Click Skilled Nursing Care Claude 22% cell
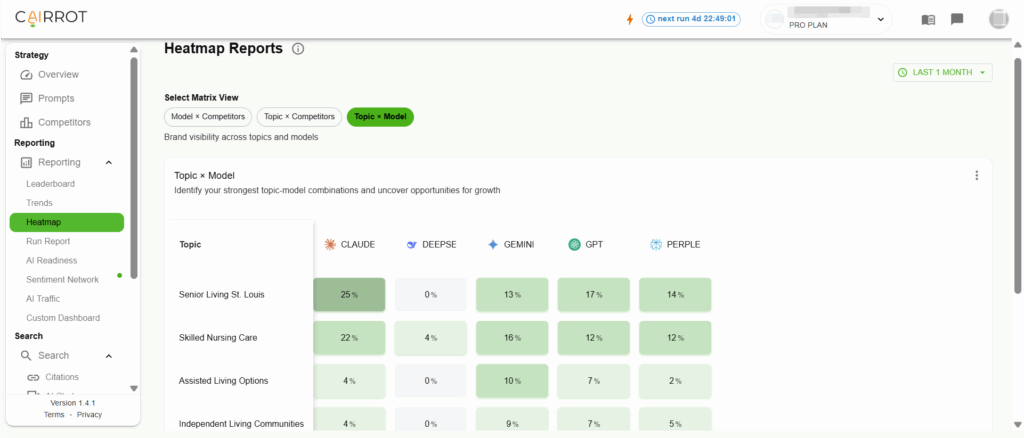This screenshot has height=438, width=1024. click(349, 337)
